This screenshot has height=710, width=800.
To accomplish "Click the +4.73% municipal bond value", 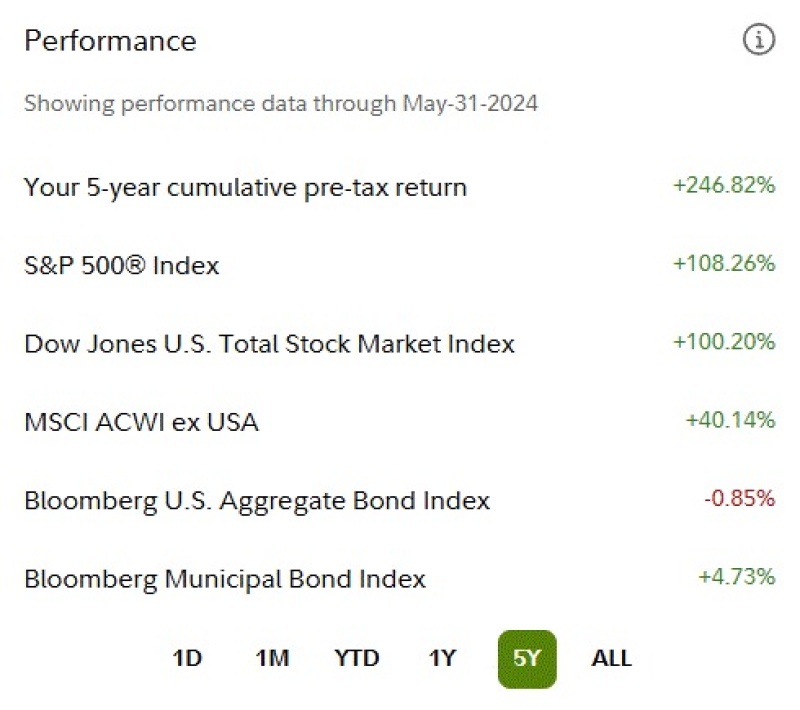I will pyautogui.click(x=737, y=576).
